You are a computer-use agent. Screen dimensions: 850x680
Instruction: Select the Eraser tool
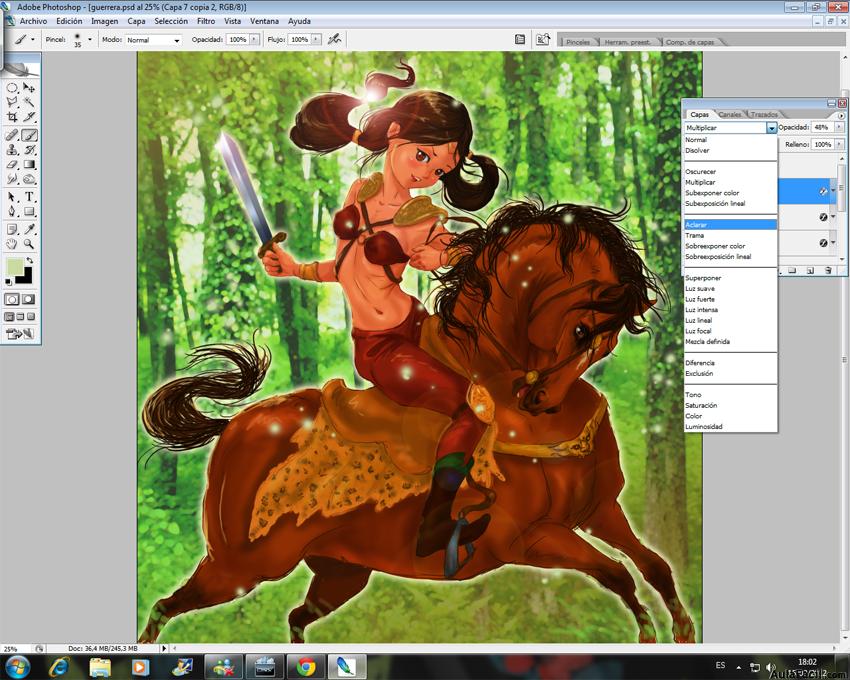tap(12, 164)
